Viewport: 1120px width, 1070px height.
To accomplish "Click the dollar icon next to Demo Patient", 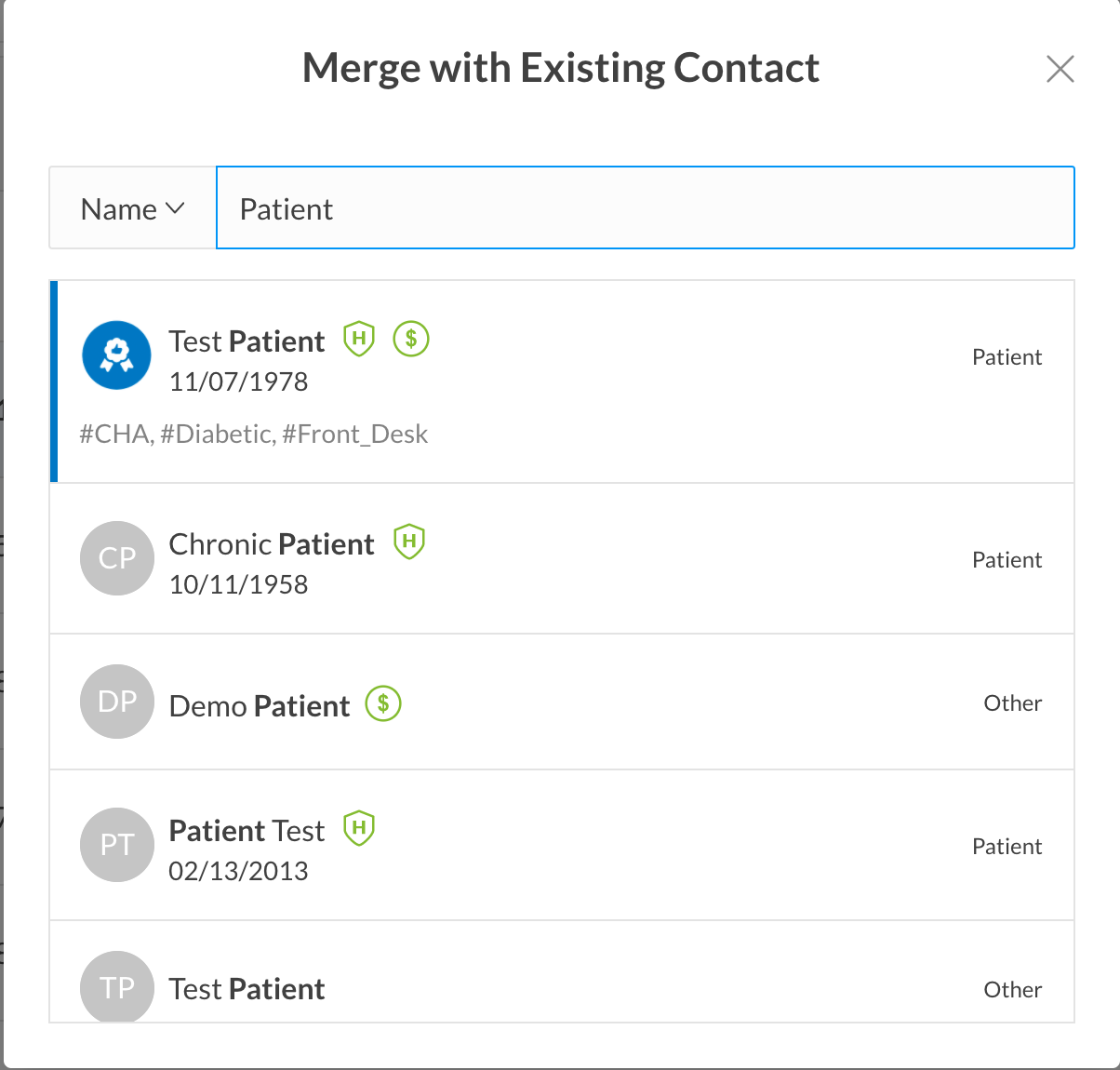I will (x=383, y=703).
